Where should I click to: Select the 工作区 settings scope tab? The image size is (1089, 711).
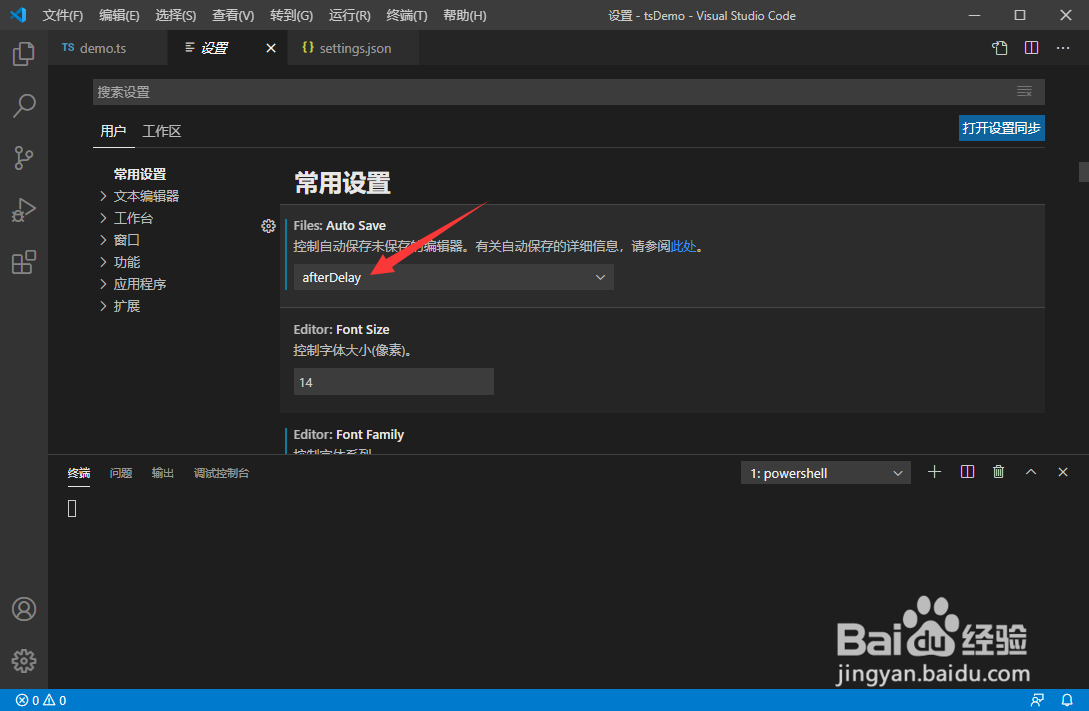coord(162,131)
